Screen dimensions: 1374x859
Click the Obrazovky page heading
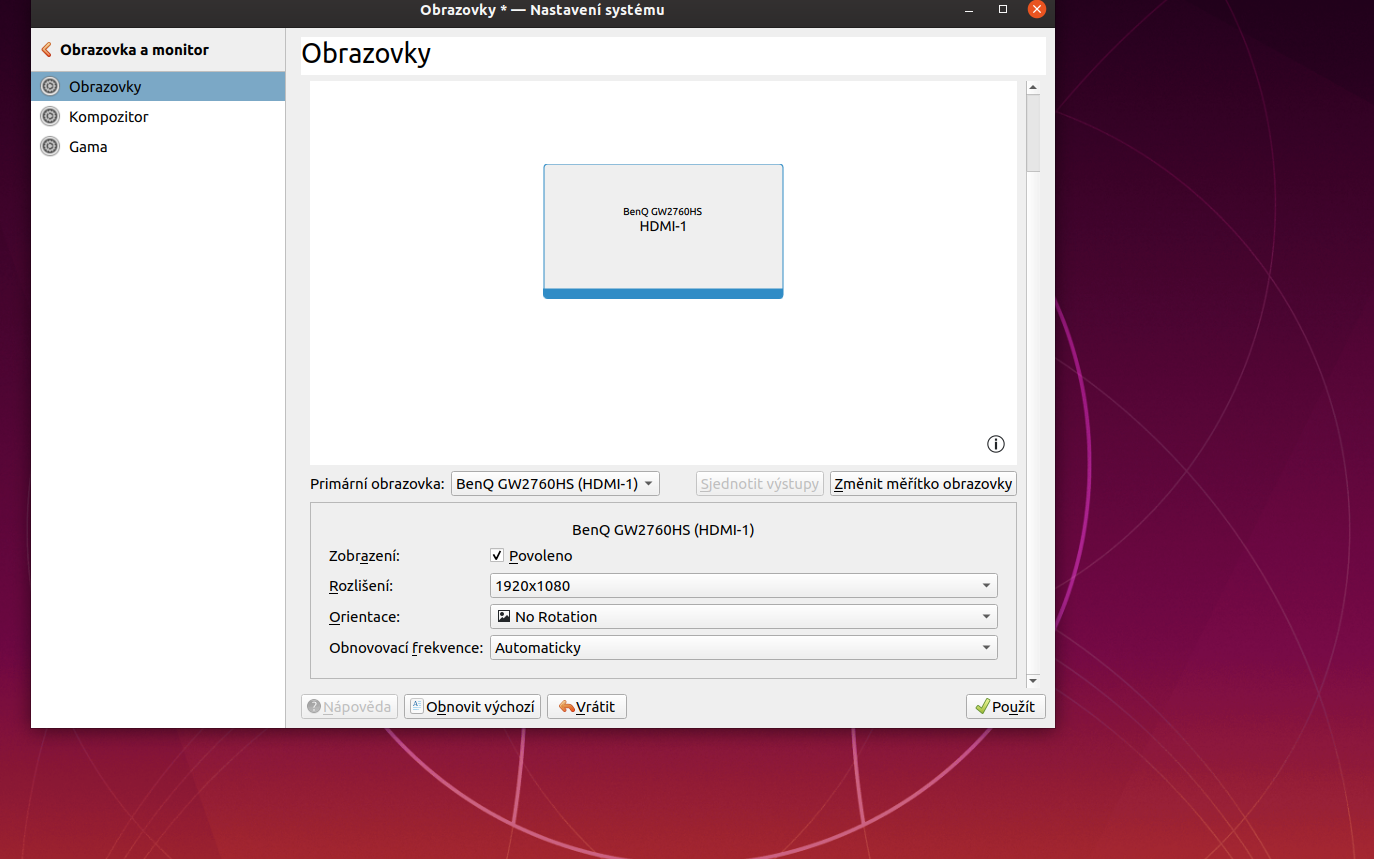click(366, 53)
